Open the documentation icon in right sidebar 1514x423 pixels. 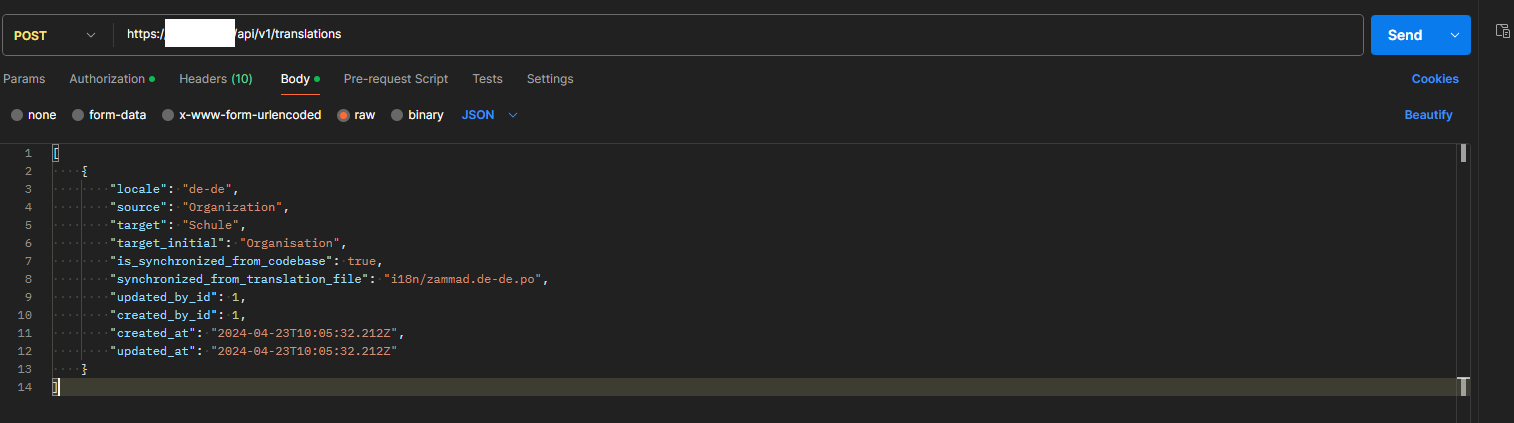[x=1502, y=31]
